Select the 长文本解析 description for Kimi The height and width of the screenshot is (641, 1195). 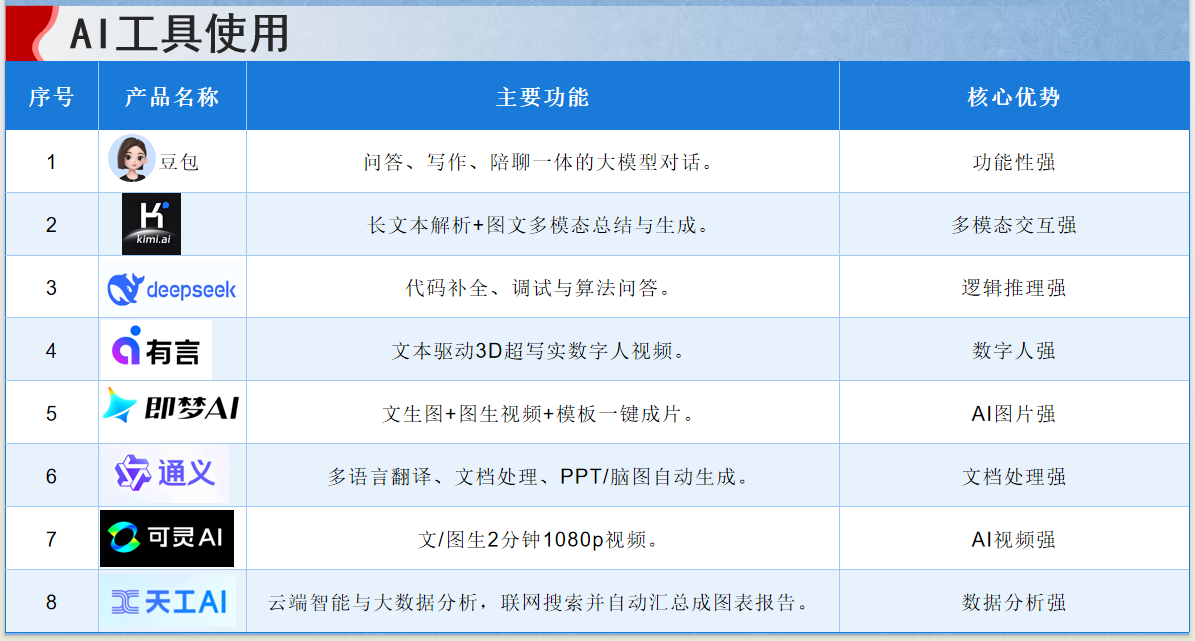click(540, 225)
